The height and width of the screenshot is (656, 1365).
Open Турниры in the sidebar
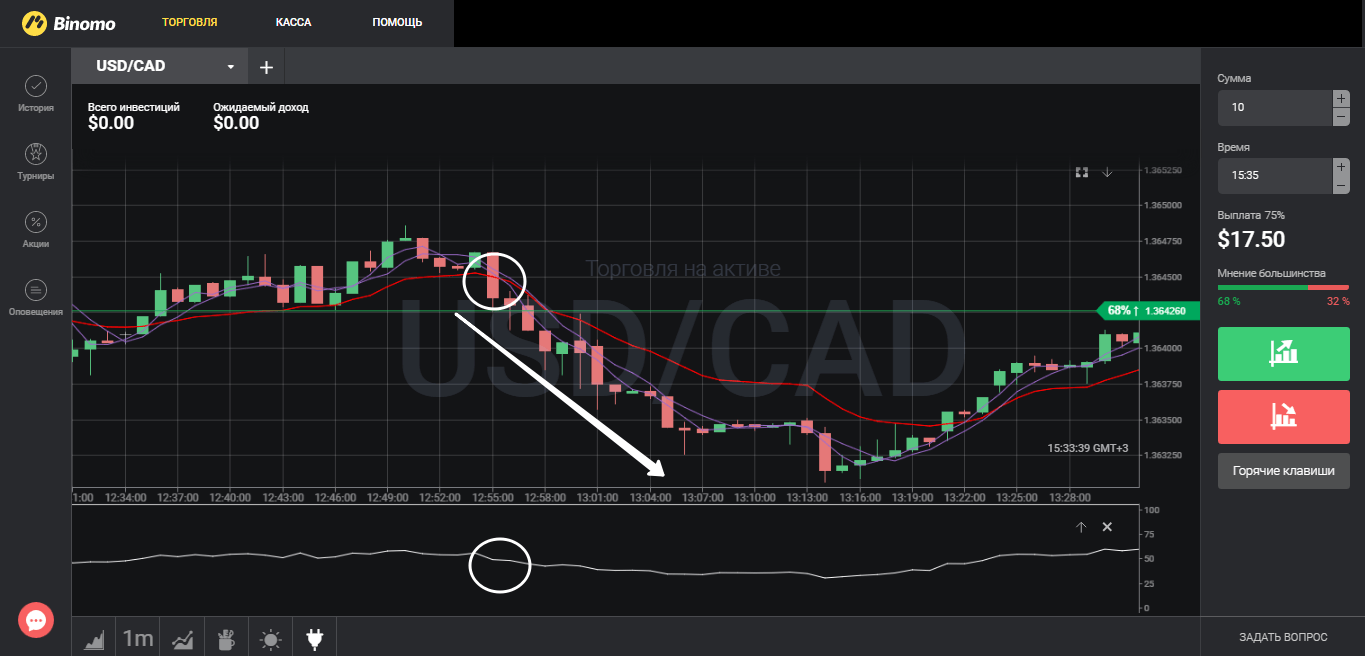click(35, 154)
